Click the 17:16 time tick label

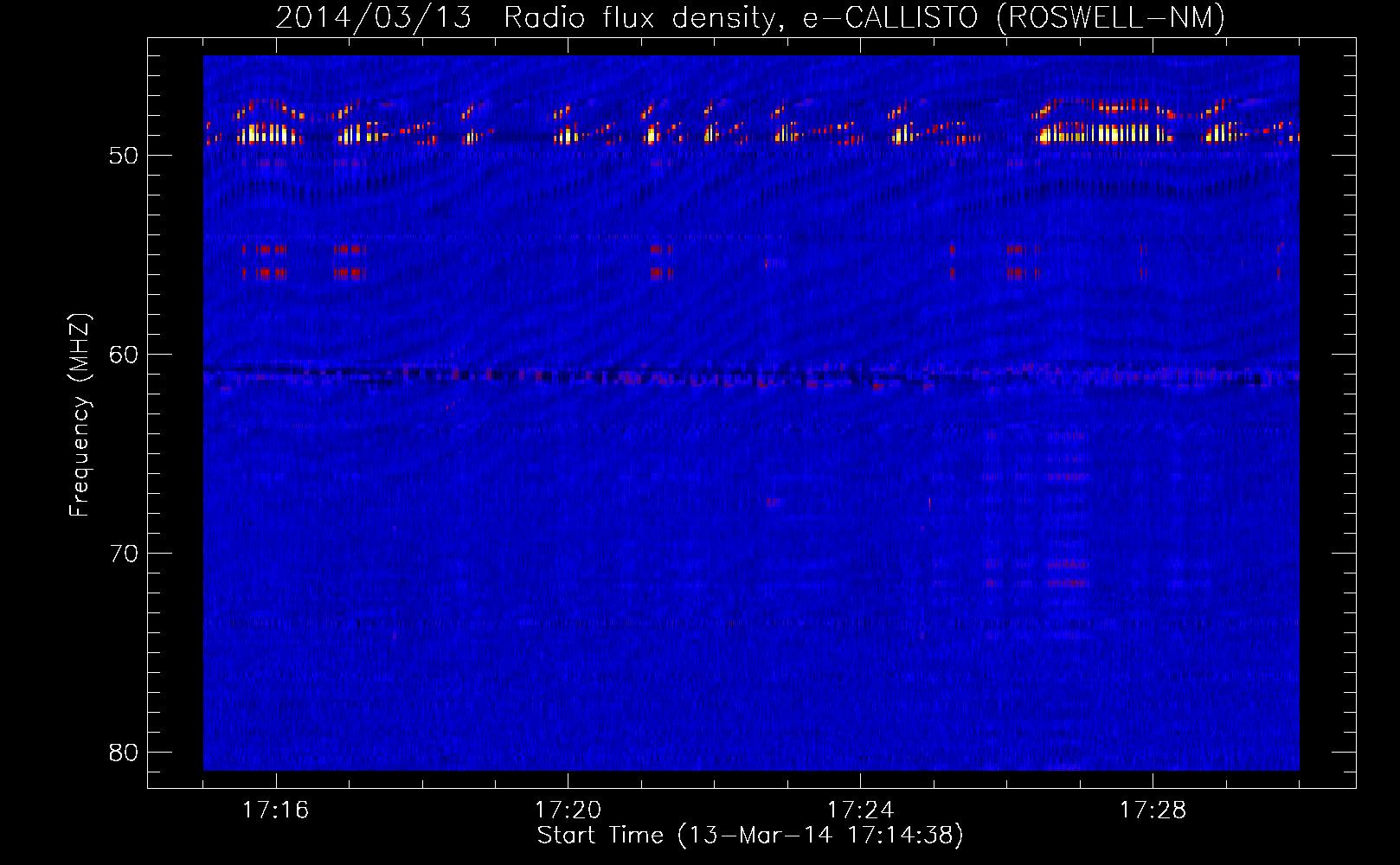tap(275, 811)
